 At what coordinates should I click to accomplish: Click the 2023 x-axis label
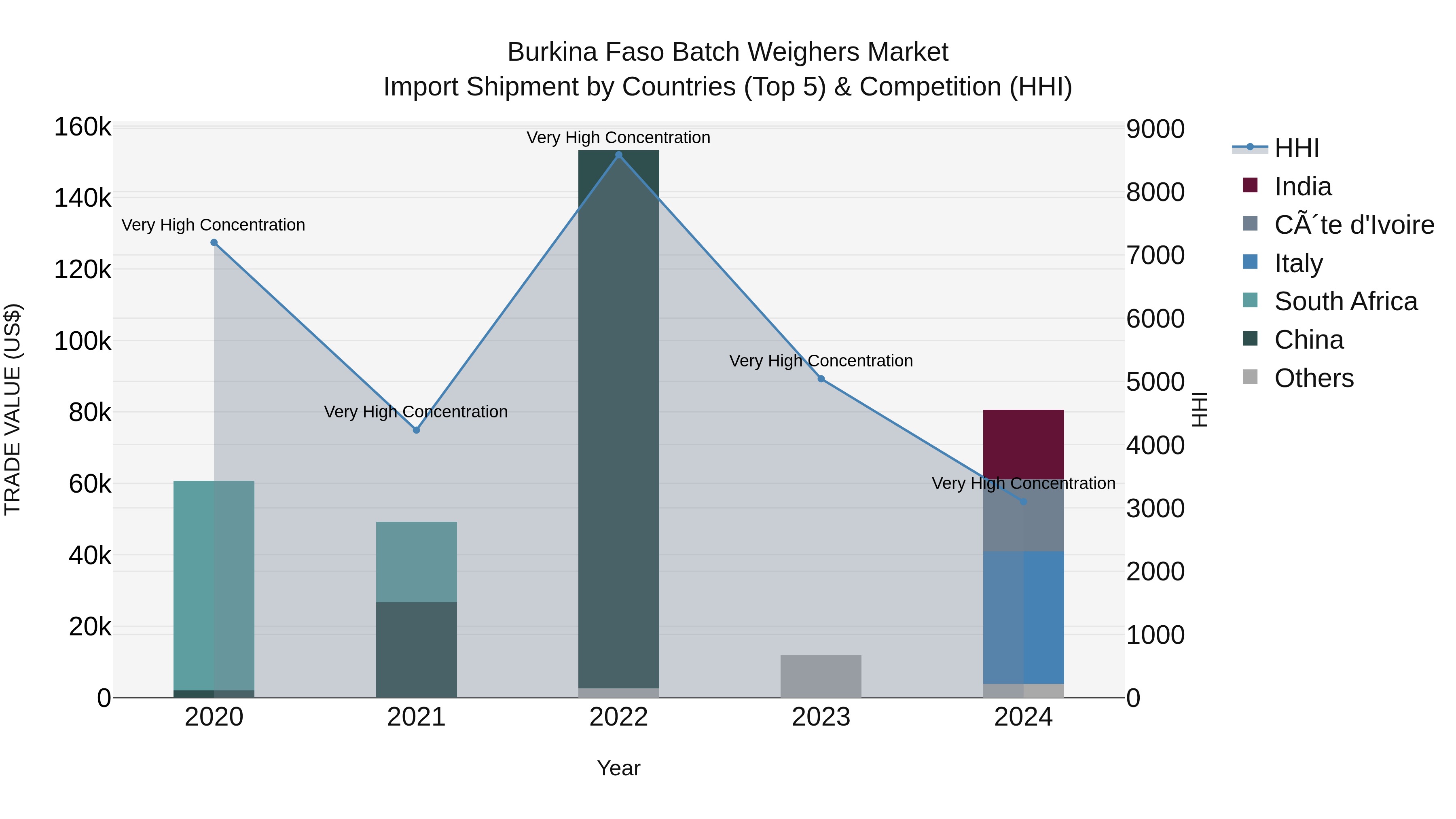(x=821, y=717)
